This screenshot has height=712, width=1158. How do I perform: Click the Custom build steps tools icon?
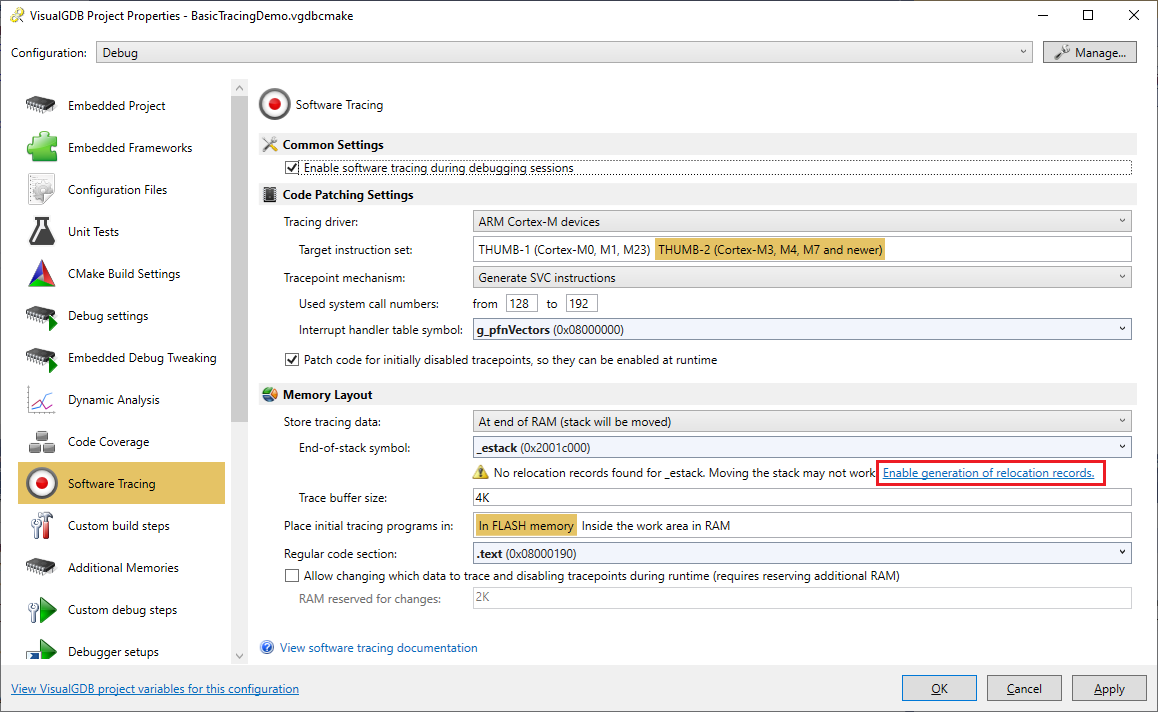41,525
